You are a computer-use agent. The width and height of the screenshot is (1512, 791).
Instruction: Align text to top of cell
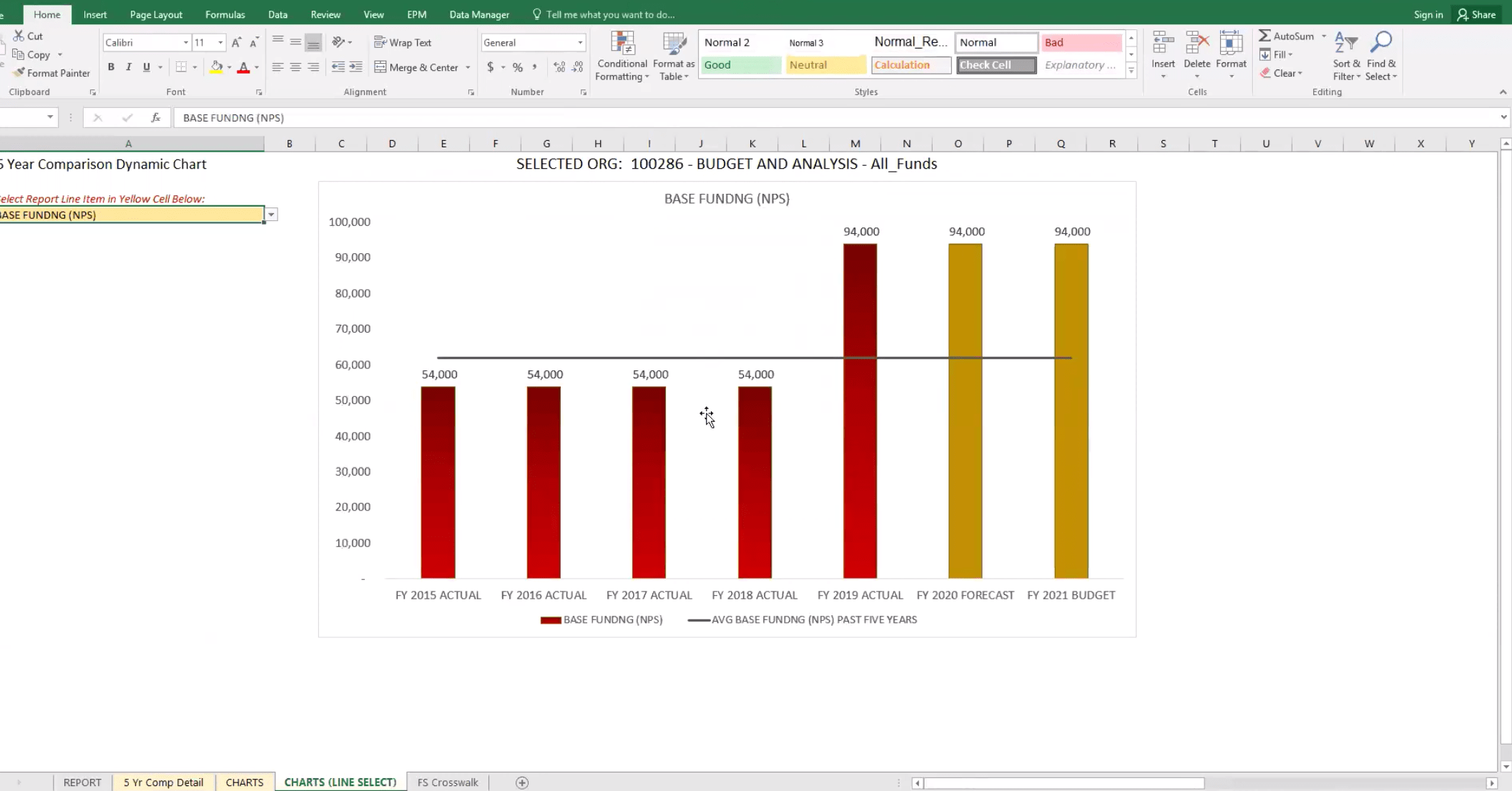coord(278,41)
